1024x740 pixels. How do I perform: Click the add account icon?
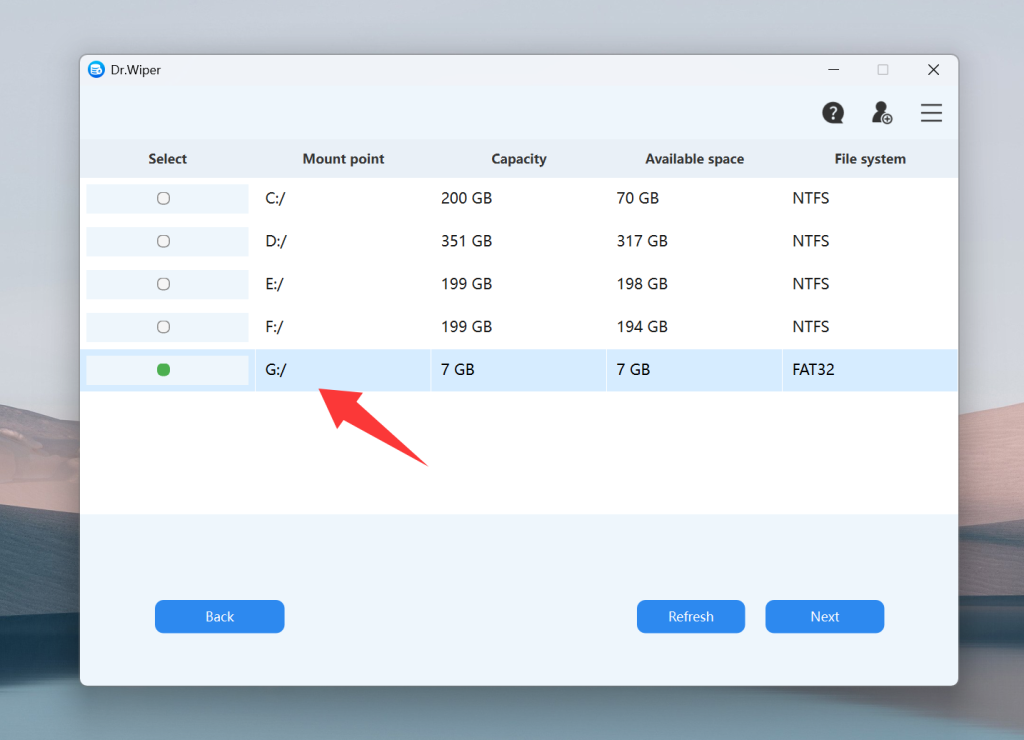pyautogui.click(x=882, y=113)
